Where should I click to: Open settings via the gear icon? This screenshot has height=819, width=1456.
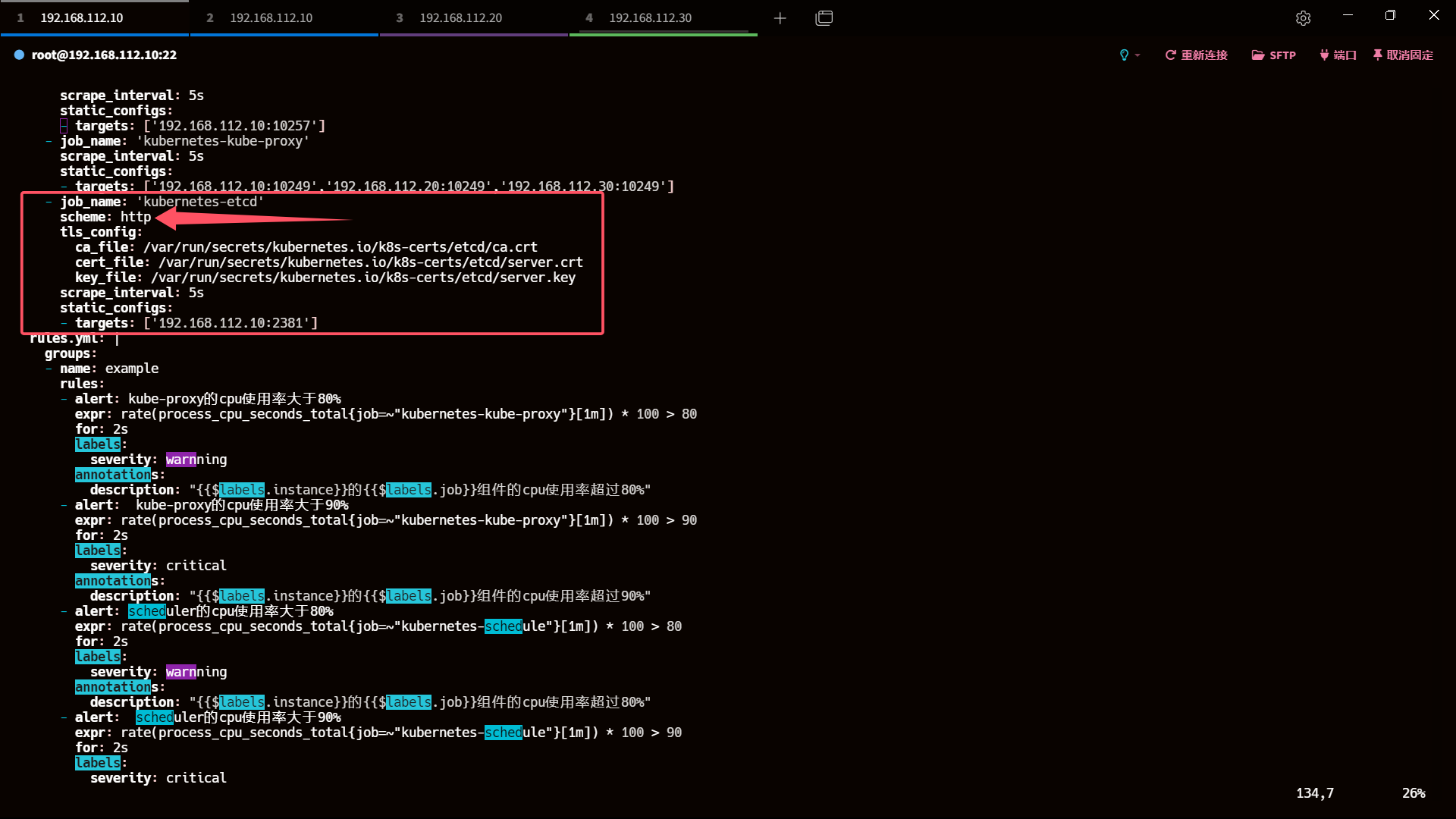point(1303,18)
